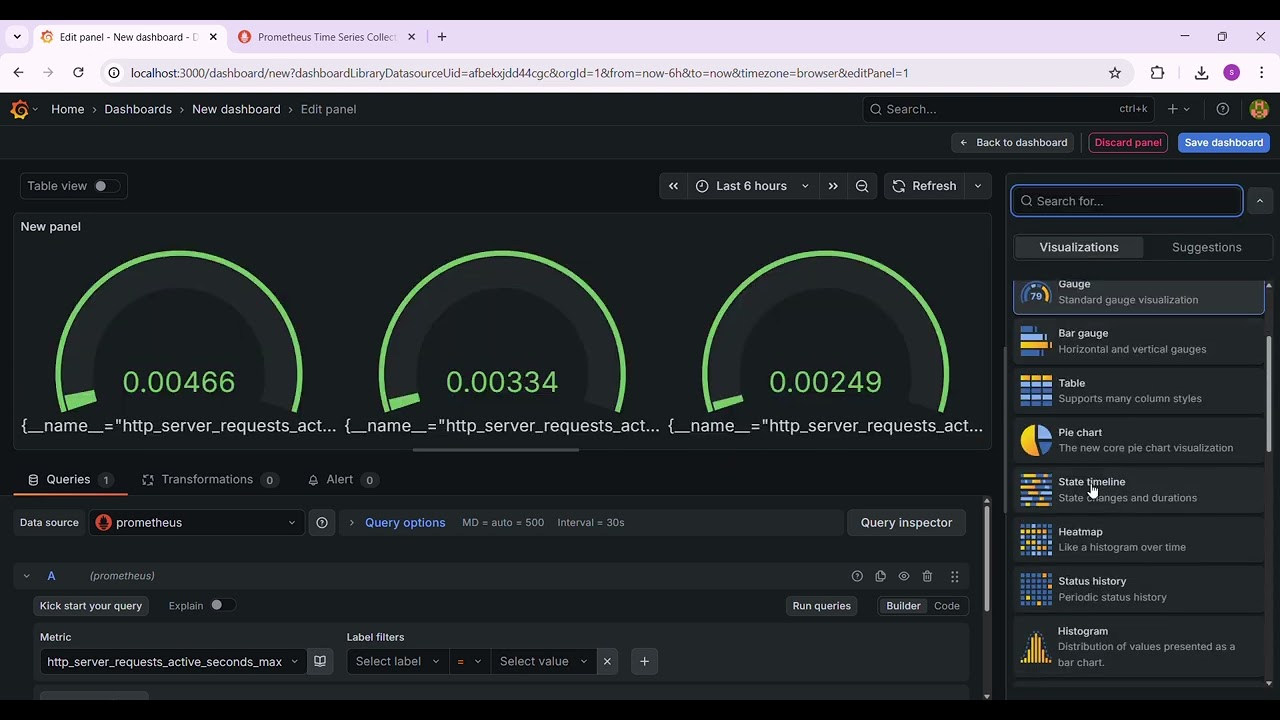This screenshot has height=720, width=1280.
Task: Click Save dashboard button
Action: pyautogui.click(x=1224, y=142)
